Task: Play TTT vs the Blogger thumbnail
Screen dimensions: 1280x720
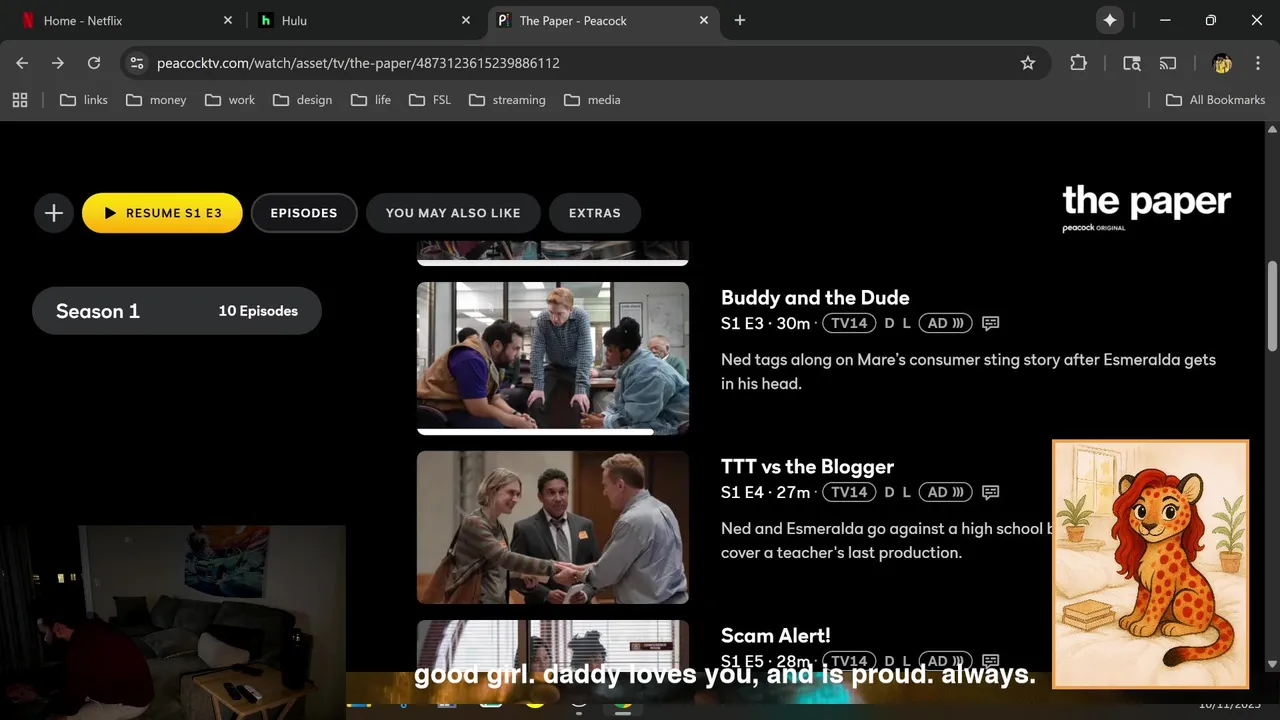Action: (x=553, y=527)
